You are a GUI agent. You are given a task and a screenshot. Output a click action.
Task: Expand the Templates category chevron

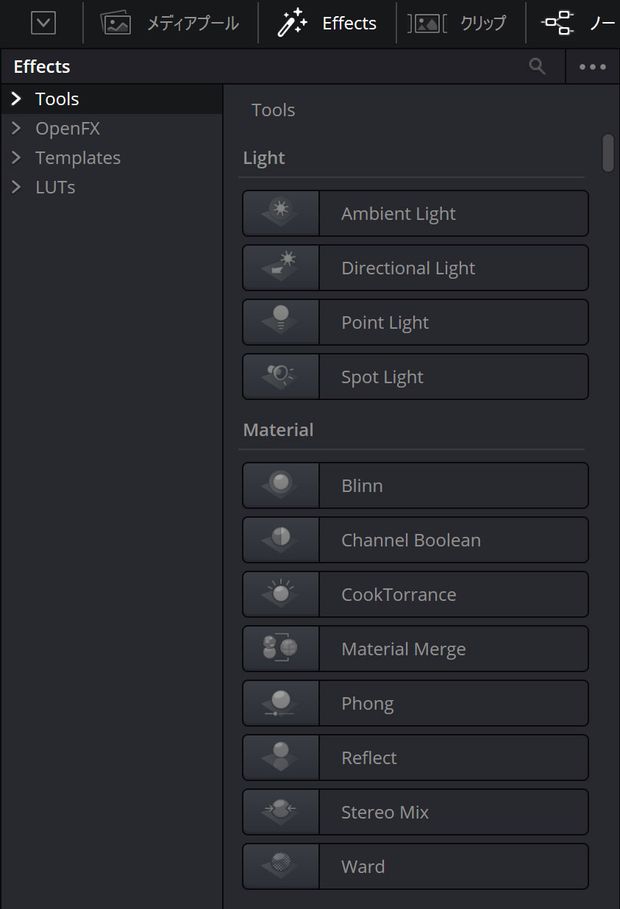tap(16, 158)
